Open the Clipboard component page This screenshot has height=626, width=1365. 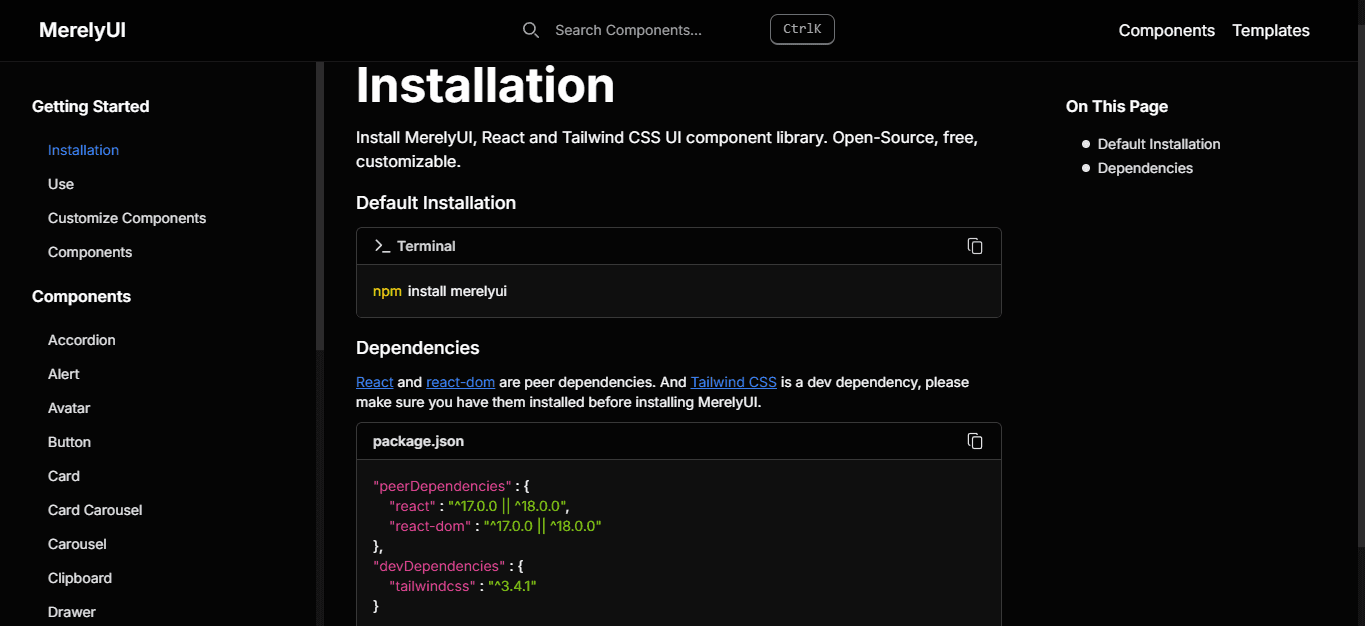[80, 578]
